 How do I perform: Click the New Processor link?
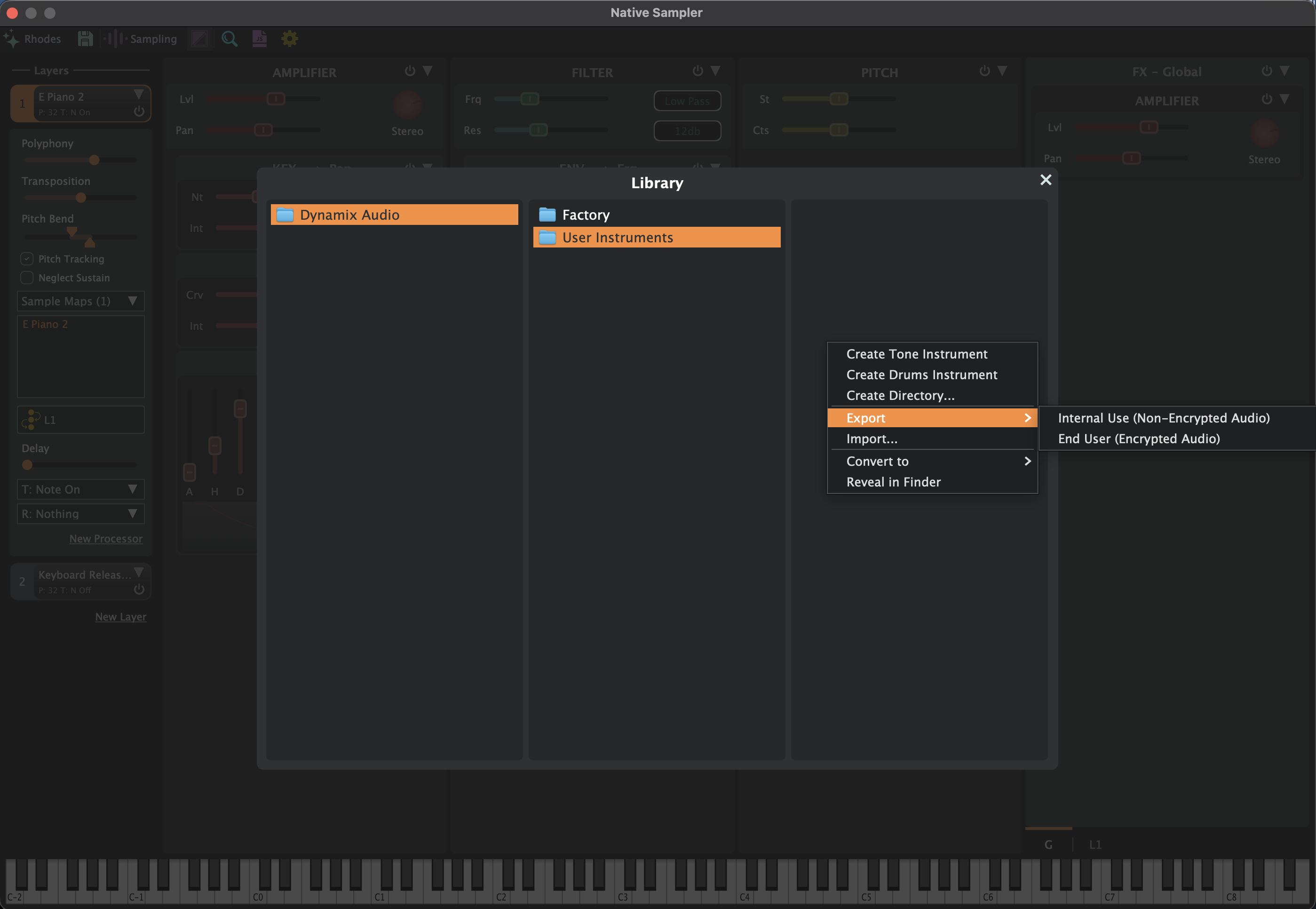coord(106,538)
